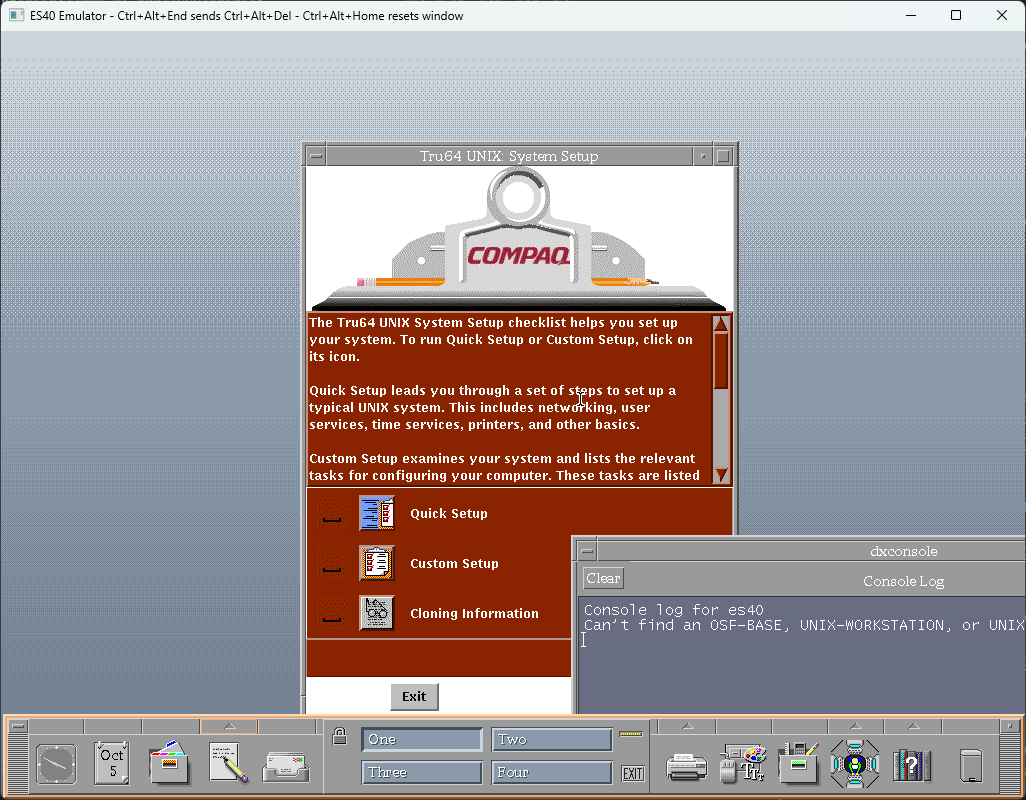
Task: Minimize the ES40 Emulator window
Action: 911,15
